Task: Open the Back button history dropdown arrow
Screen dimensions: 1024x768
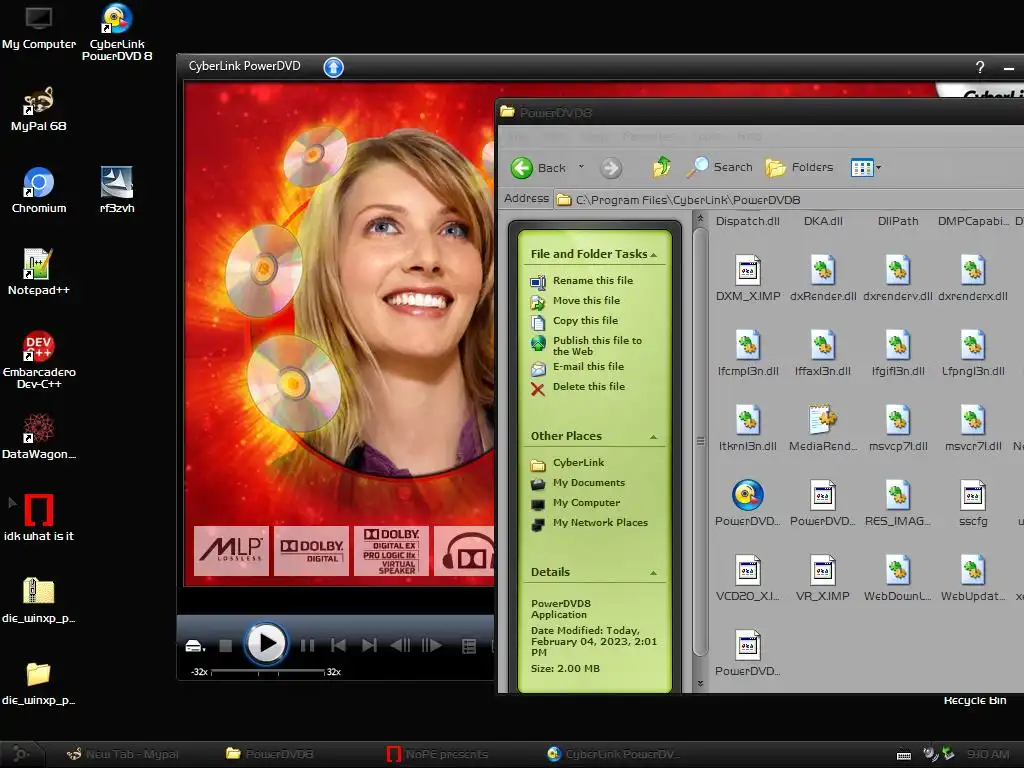Action: point(581,167)
